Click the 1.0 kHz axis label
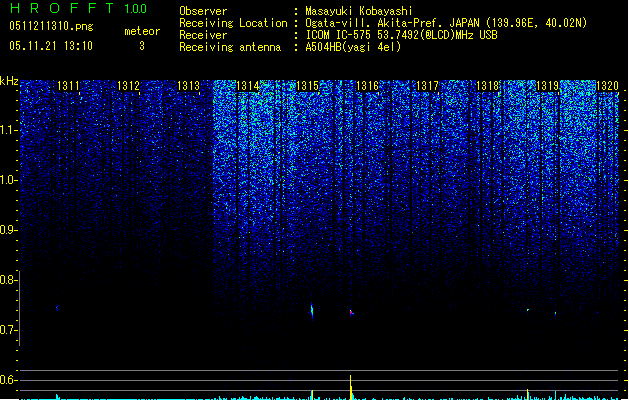Viewport: 629px width, 400px height. point(8,180)
